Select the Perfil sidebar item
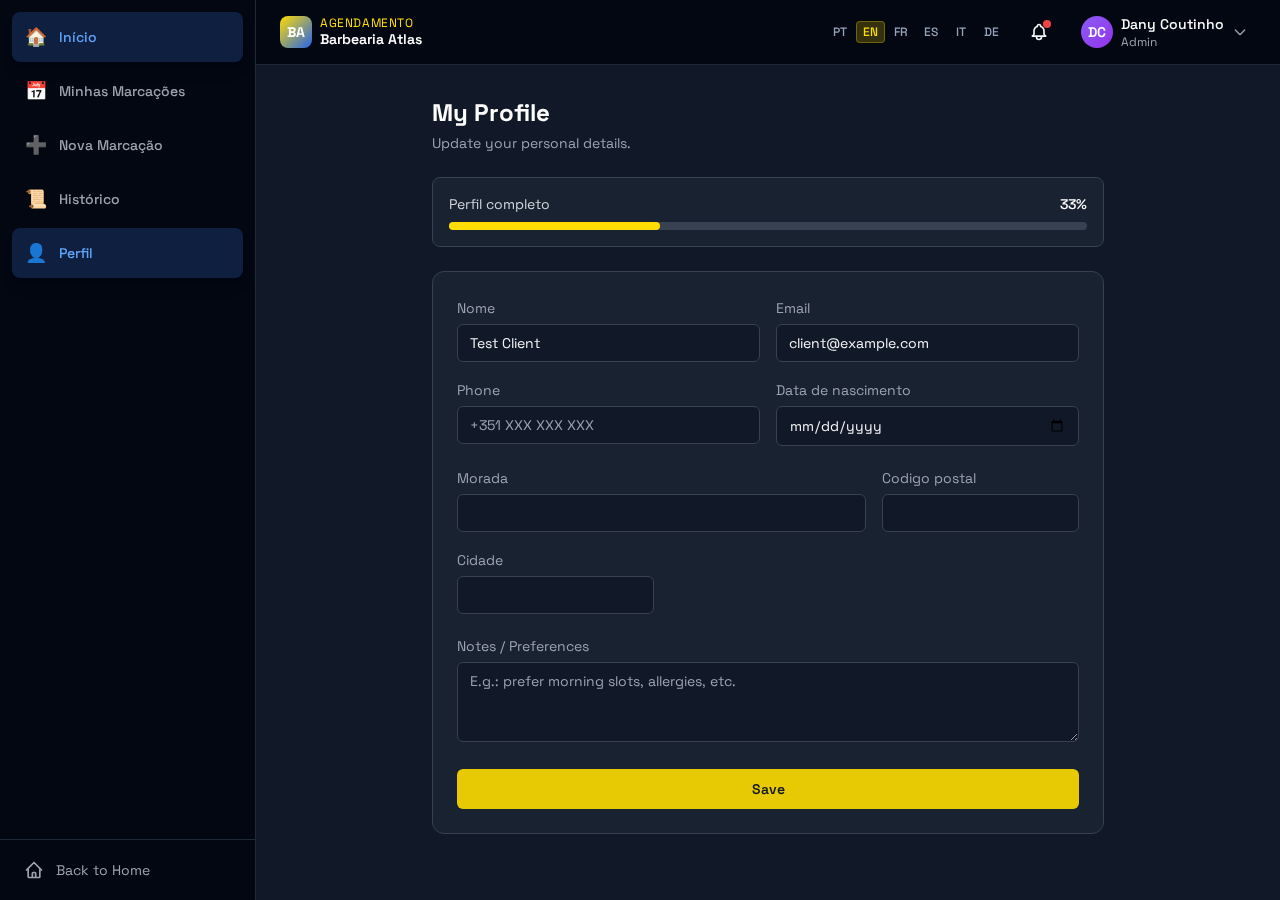Image resolution: width=1280 pixels, height=900 pixels. click(x=127, y=253)
